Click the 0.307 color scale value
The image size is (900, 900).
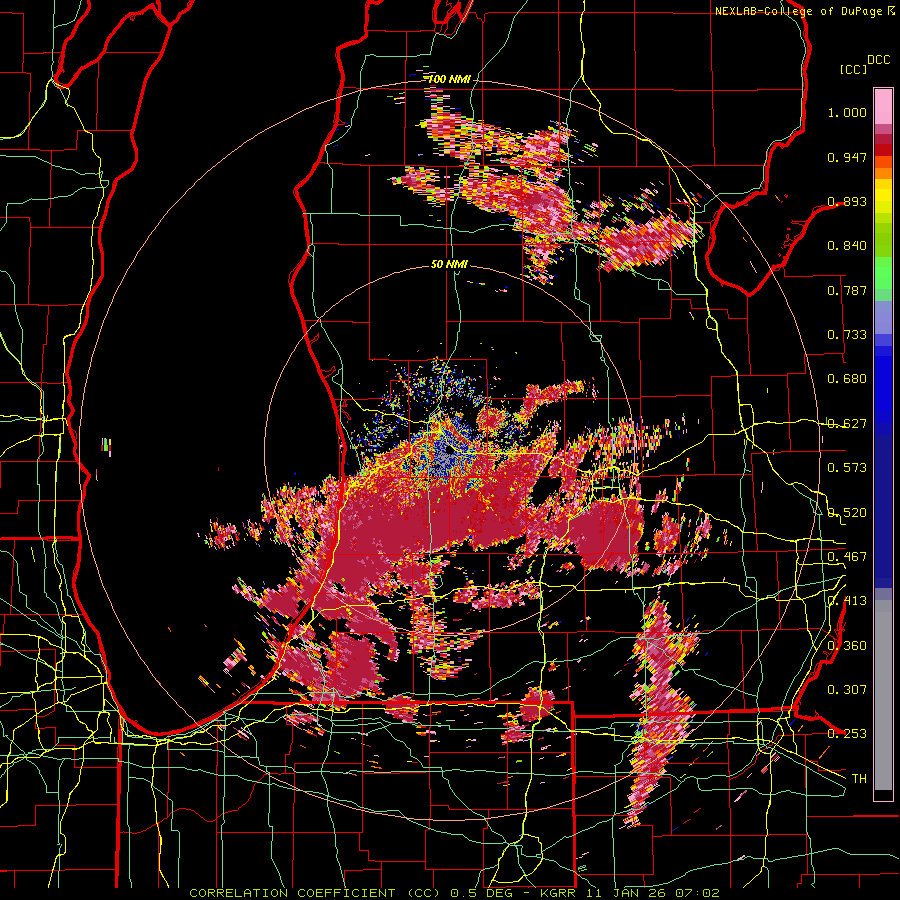click(847, 690)
